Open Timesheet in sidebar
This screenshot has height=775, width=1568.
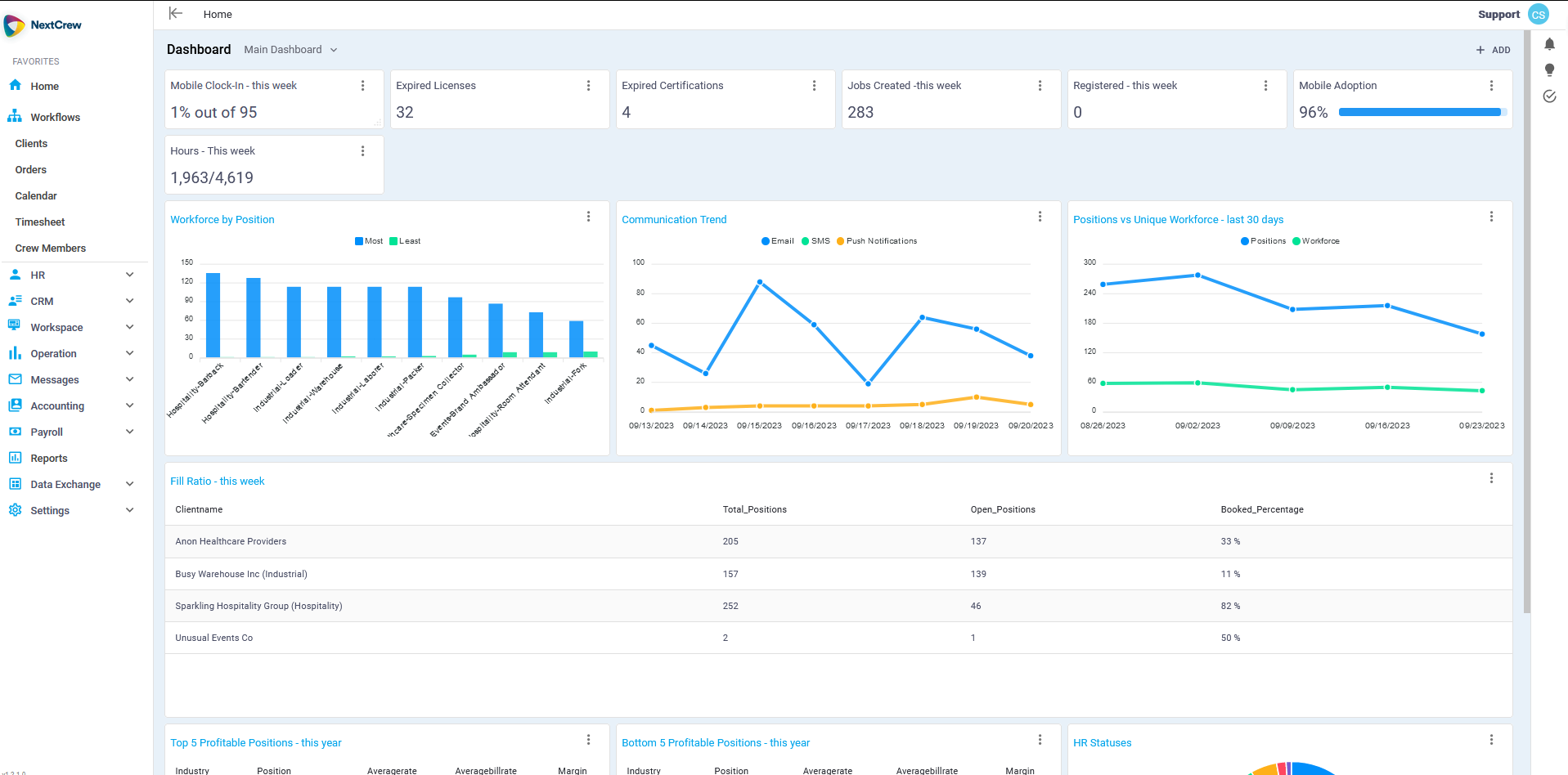pyautogui.click(x=40, y=222)
